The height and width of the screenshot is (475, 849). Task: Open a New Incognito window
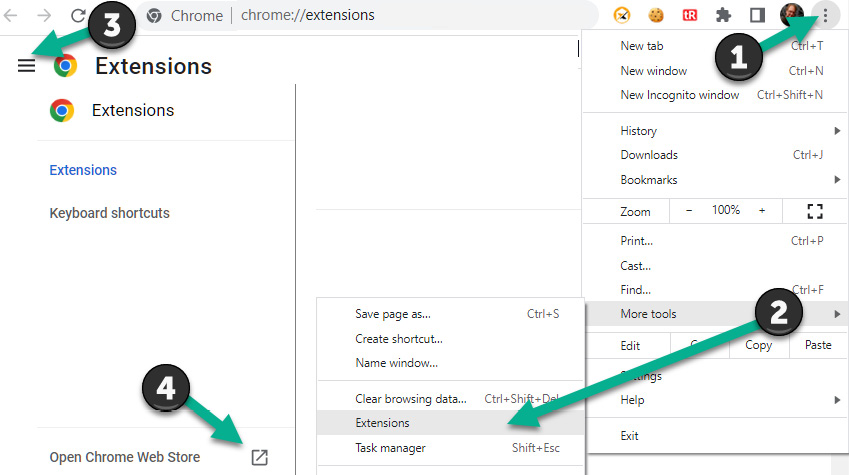[x=715, y=95]
